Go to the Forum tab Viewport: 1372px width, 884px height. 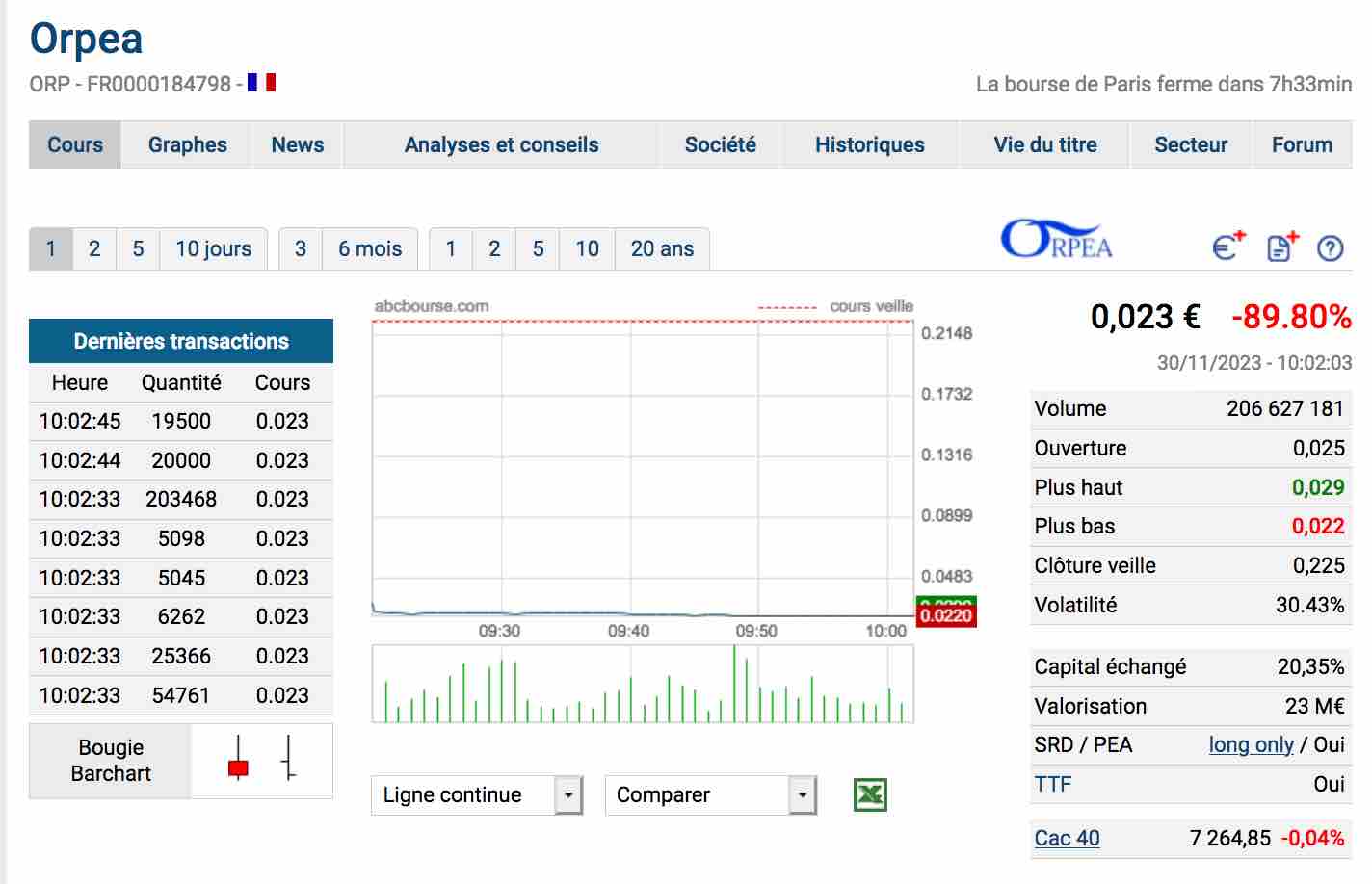pos(1303,144)
